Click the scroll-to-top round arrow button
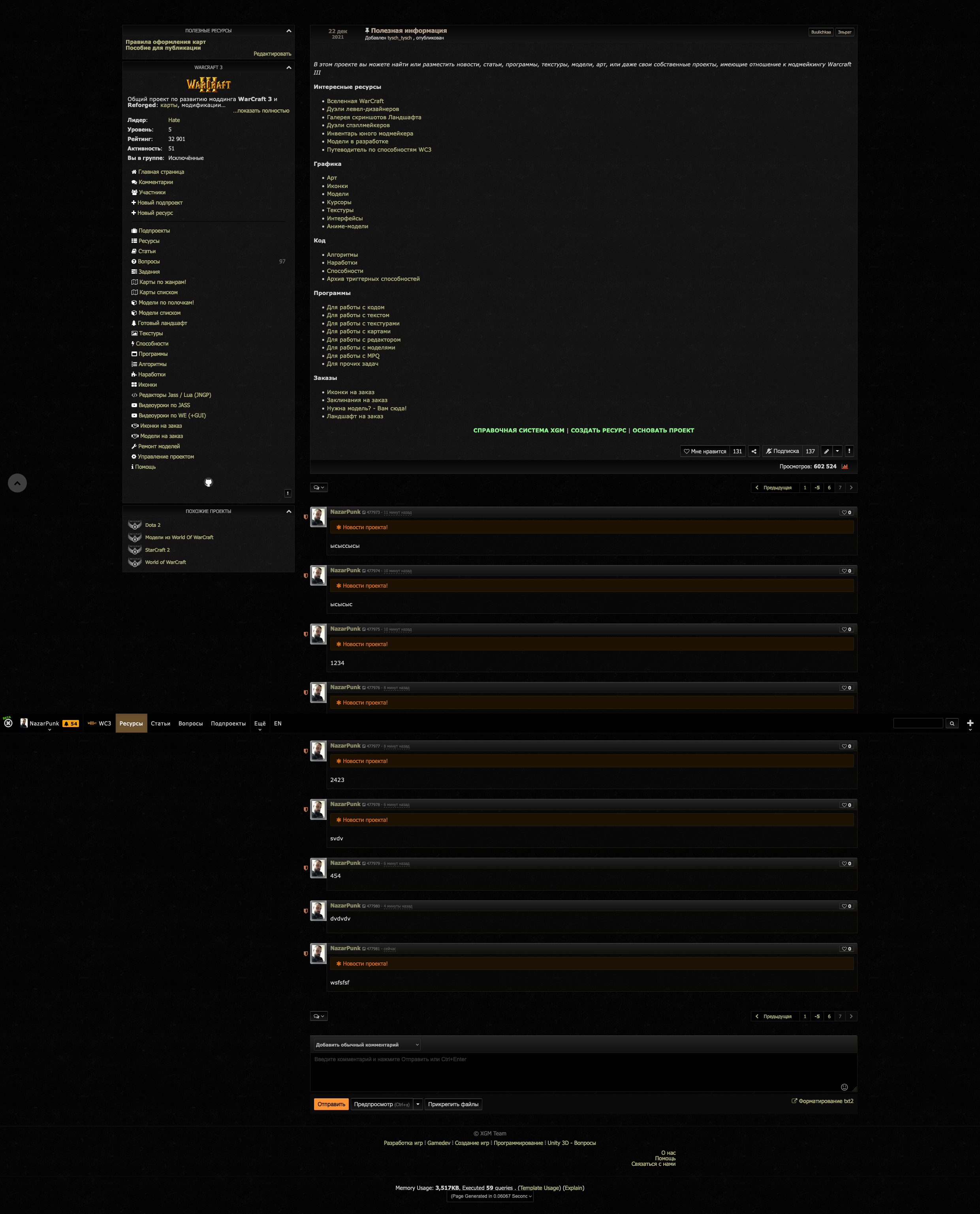 (x=17, y=483)
